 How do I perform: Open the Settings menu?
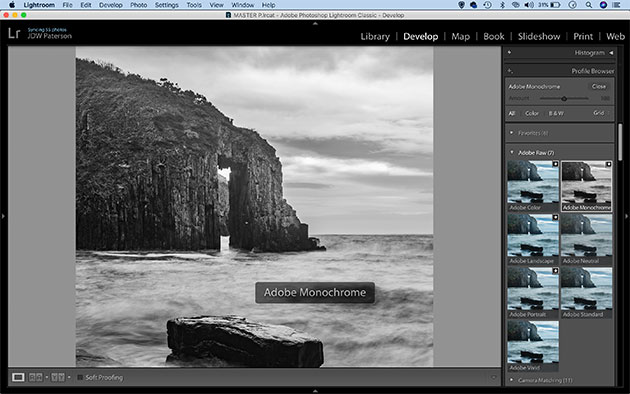(166, 5)
